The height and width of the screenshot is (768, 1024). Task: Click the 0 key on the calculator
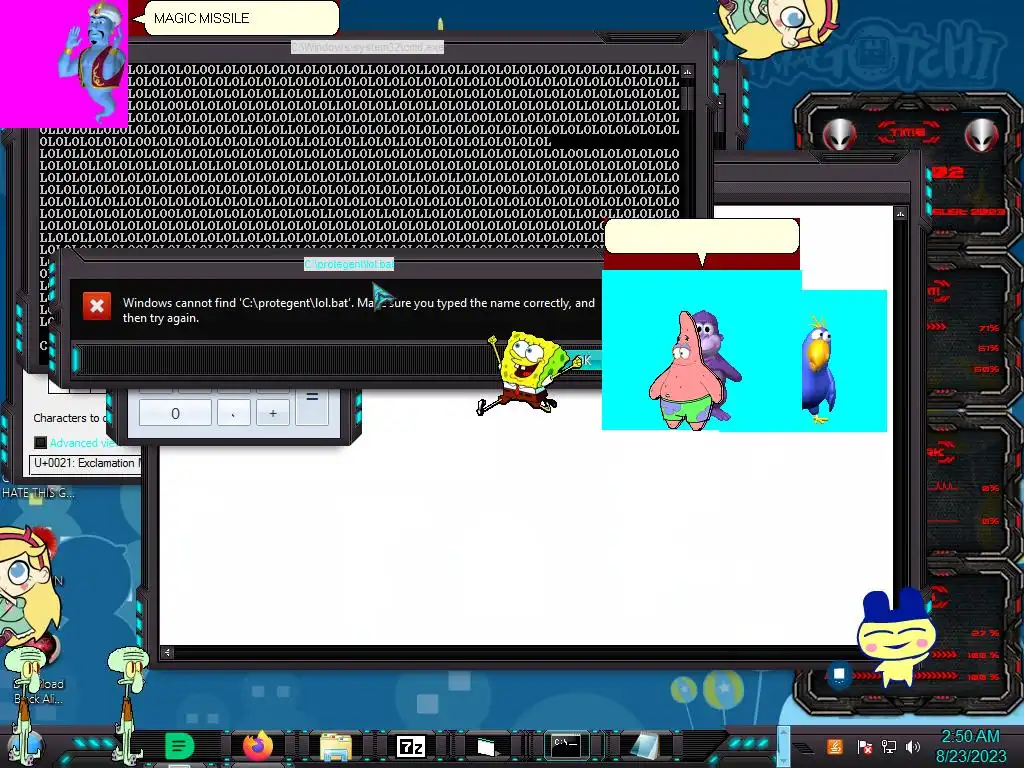pyautogui.click(x=175, y=413)
